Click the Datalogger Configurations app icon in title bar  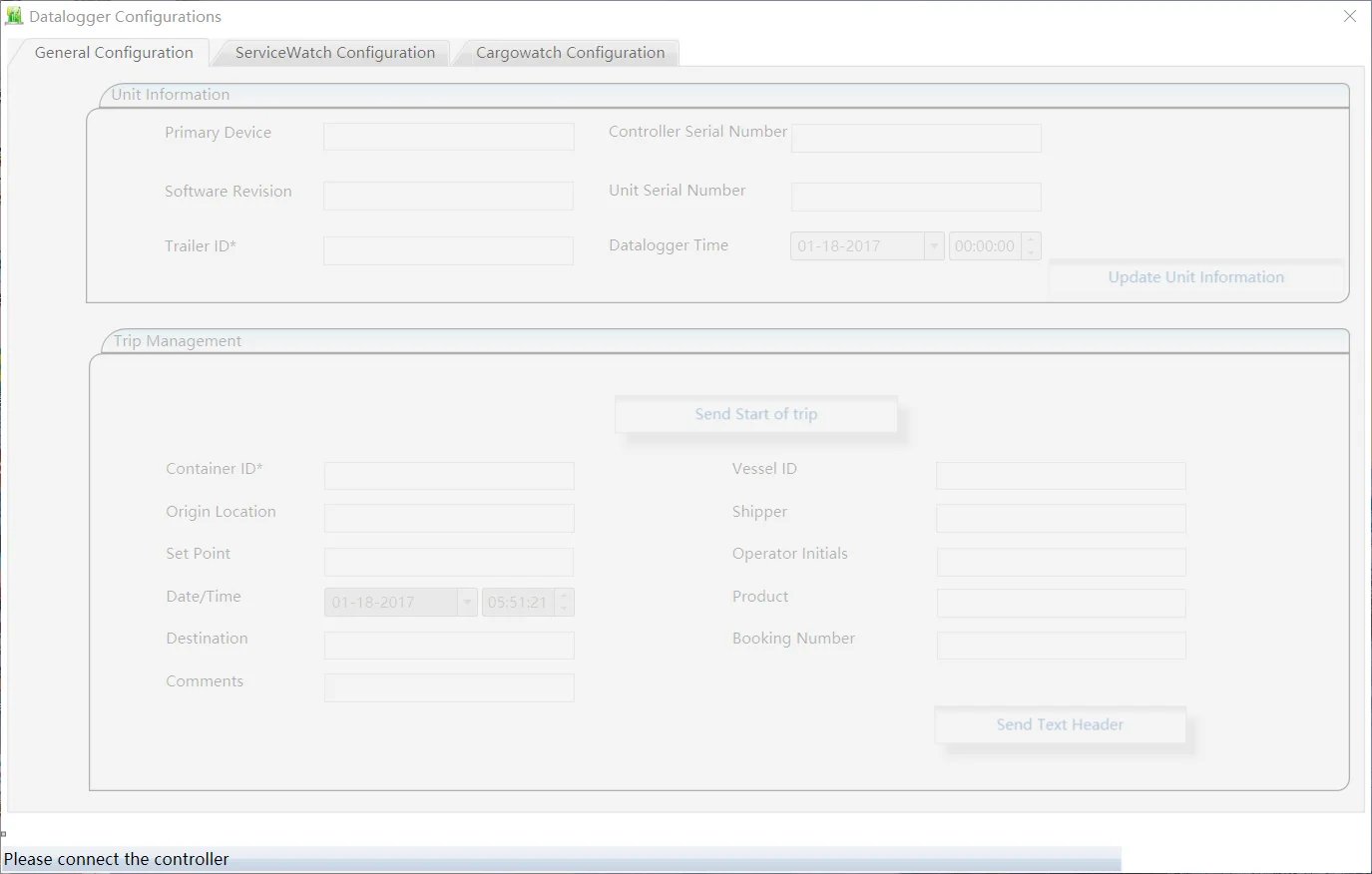point(14,16)
